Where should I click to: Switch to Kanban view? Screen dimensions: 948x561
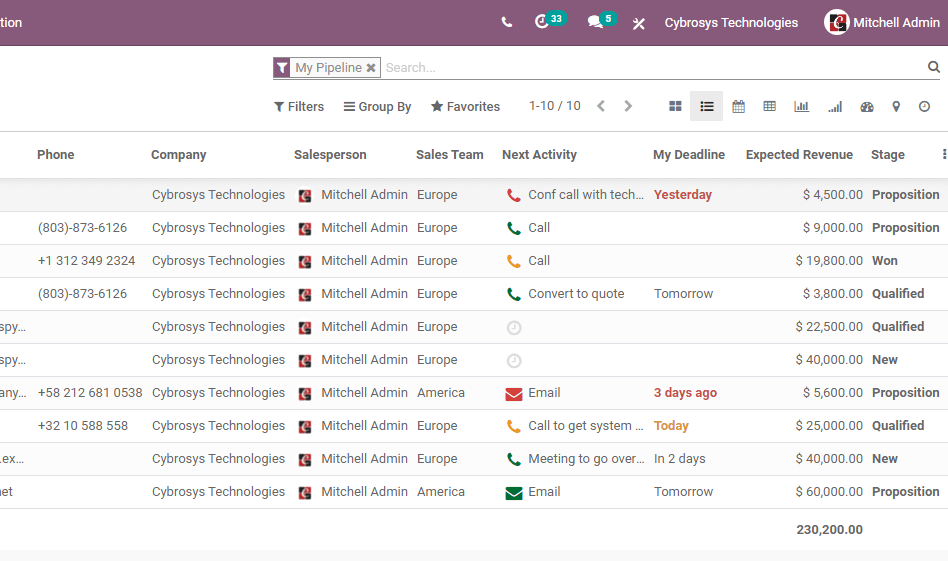675,106
